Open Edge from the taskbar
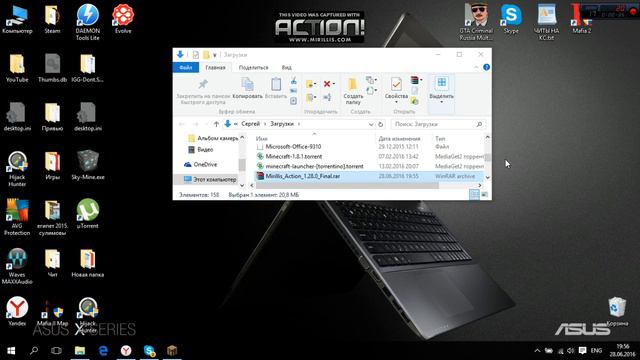The height and width of the screenshot is (360, 640). (103, 351)
